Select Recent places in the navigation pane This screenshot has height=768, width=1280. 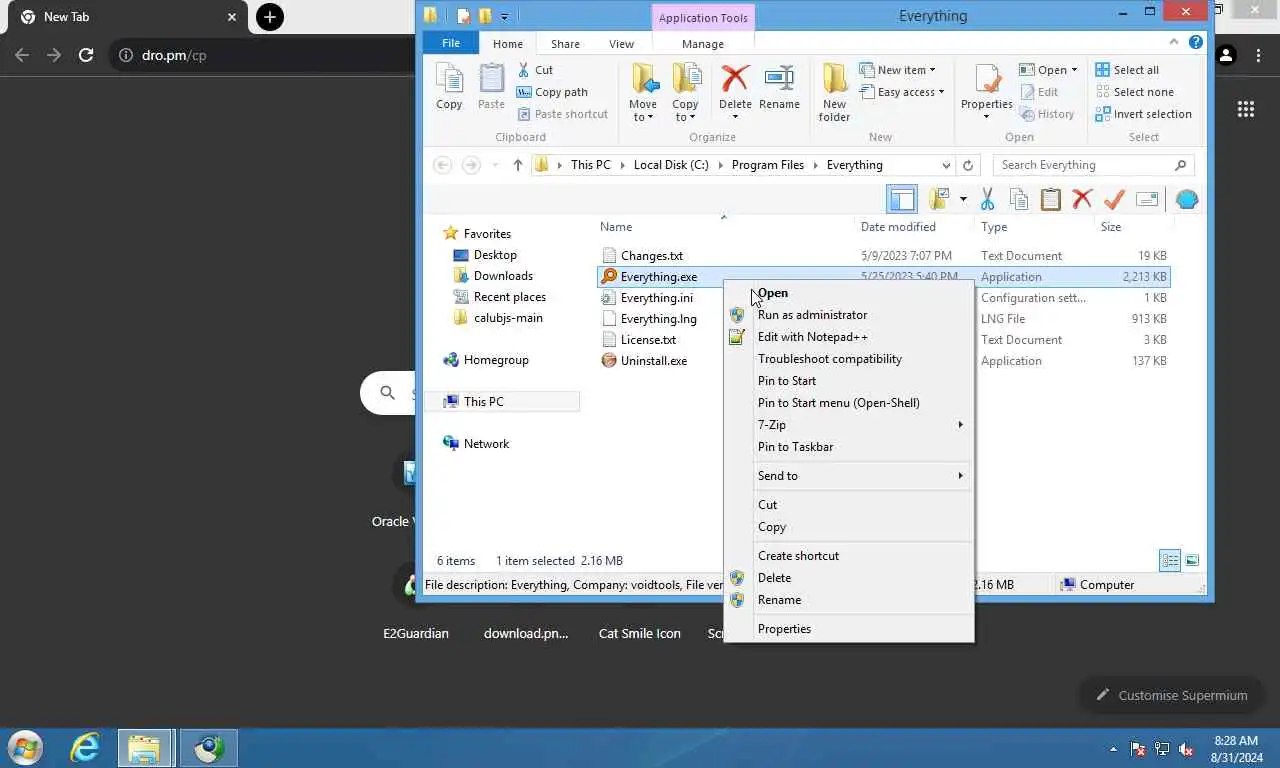click(x=509, y=297)
